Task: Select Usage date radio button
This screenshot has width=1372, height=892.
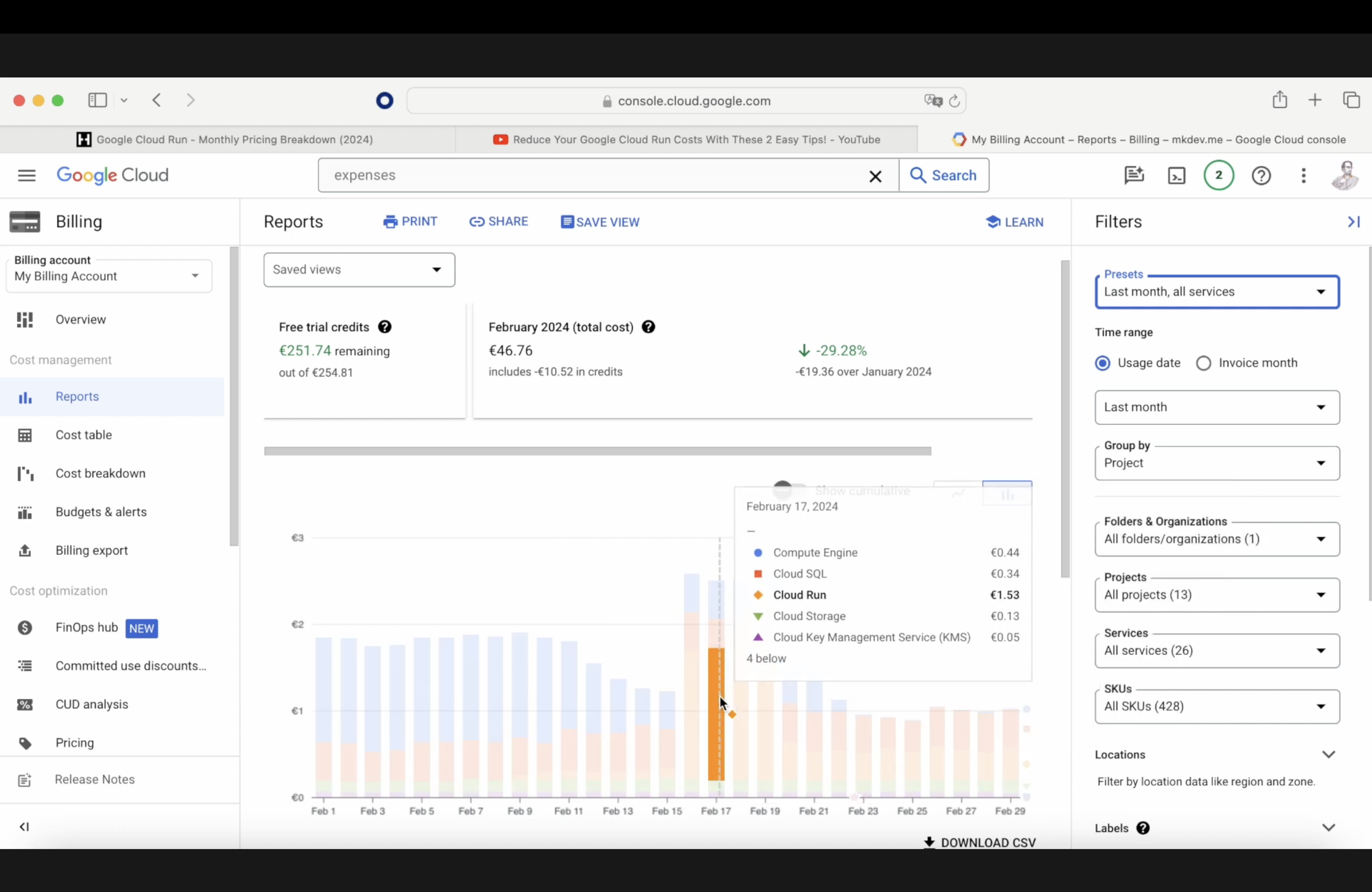Action: [1103, 362]
